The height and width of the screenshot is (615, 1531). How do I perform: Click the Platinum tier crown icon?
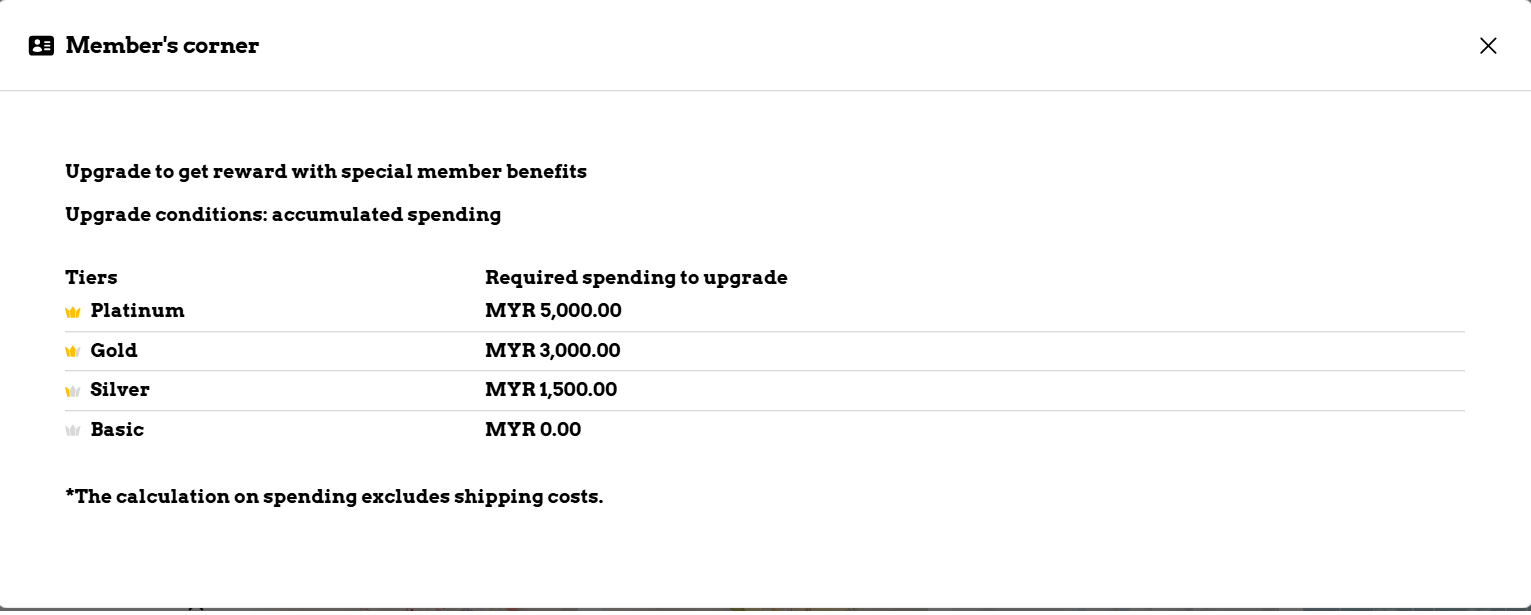73,312
